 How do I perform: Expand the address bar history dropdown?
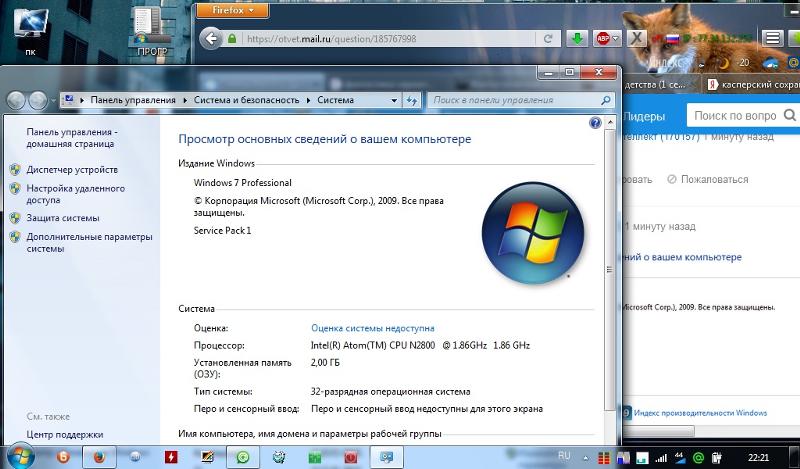[x=394, y=101]
